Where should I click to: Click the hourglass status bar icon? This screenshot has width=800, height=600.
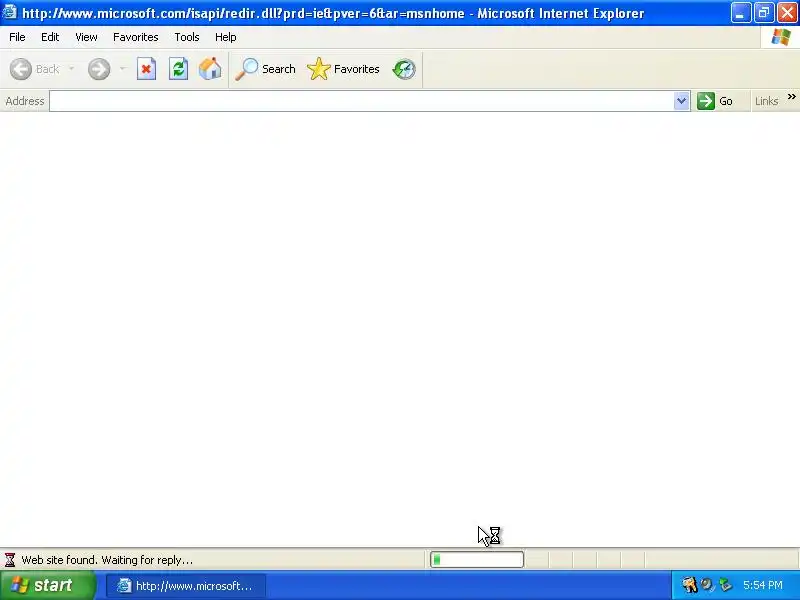tap(10, 560)
